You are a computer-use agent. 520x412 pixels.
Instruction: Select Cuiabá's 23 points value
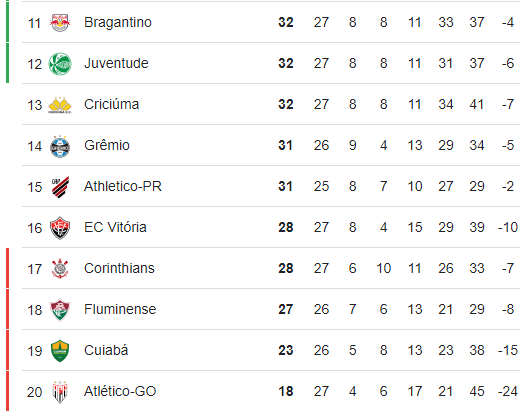click(286, 350)
